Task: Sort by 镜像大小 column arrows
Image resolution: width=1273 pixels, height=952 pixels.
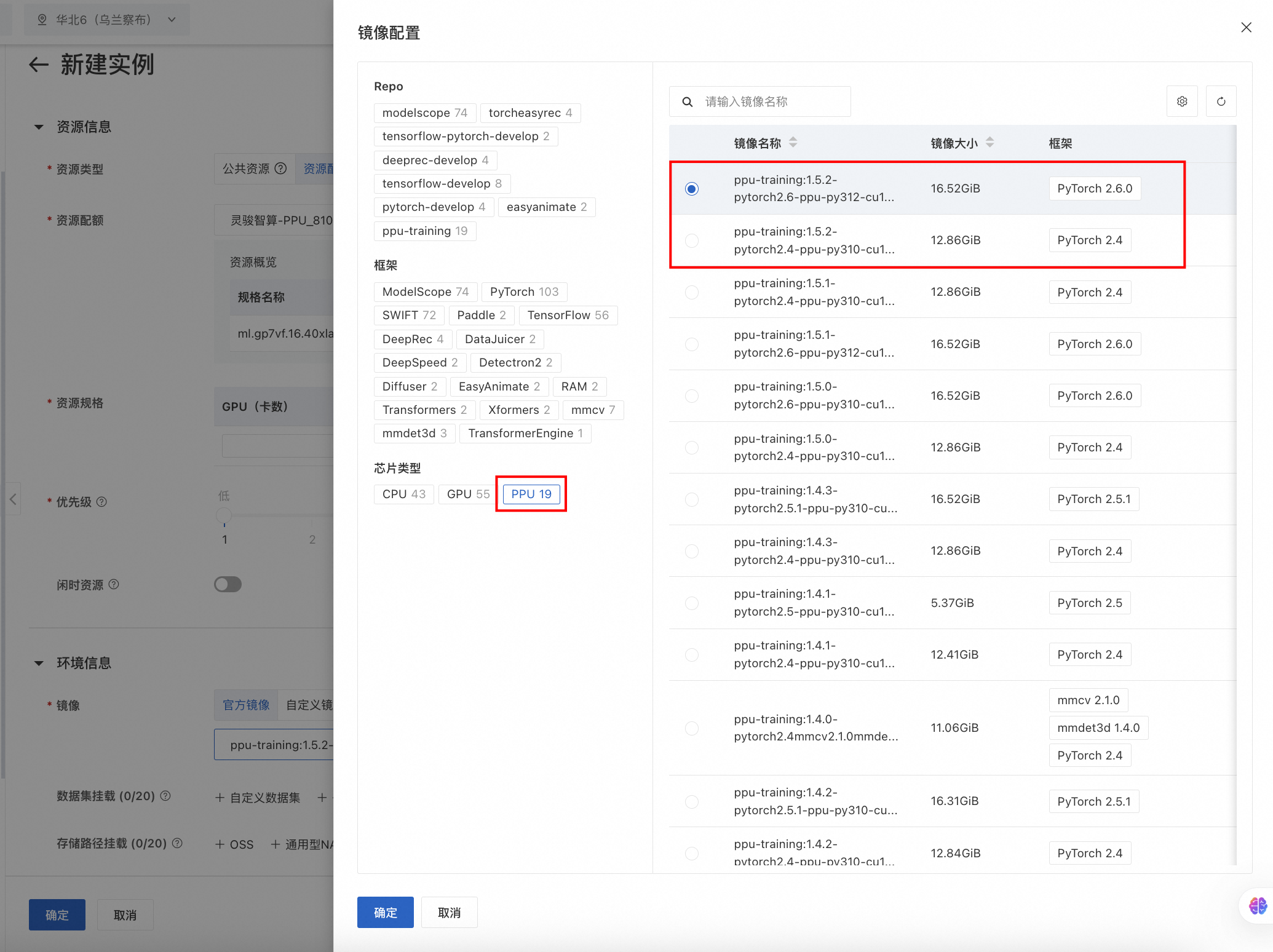Action: 989,143
